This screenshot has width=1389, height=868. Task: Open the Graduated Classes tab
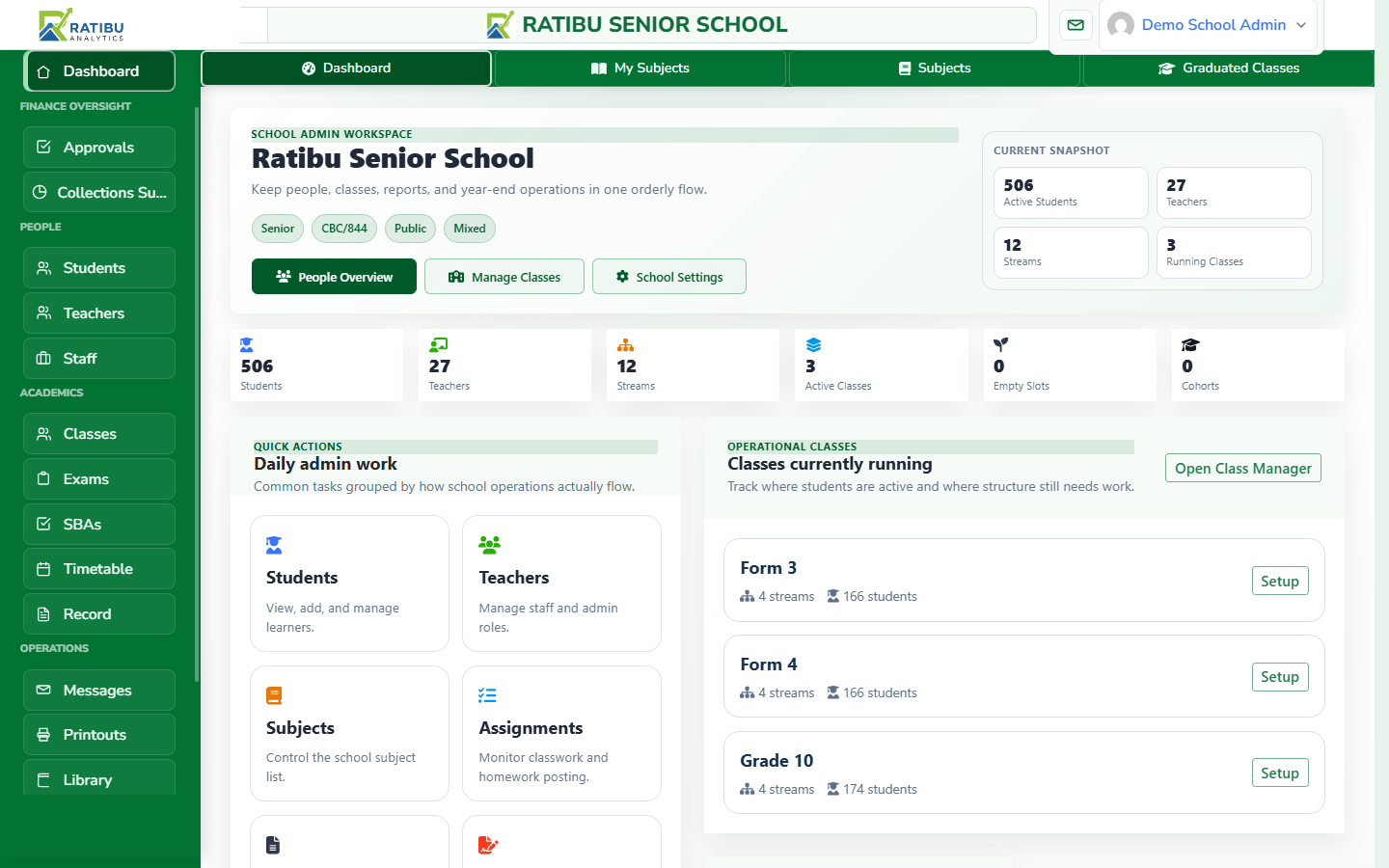click(1229, 68)
